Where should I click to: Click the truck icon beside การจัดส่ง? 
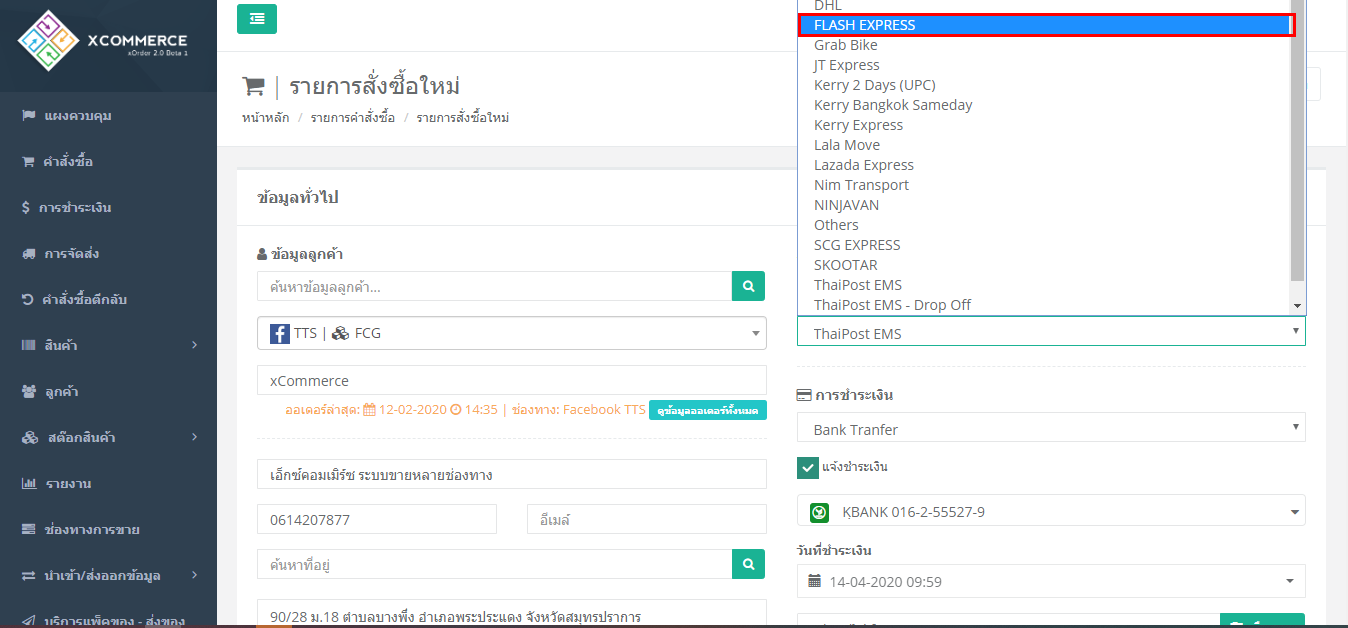point(29,254)
